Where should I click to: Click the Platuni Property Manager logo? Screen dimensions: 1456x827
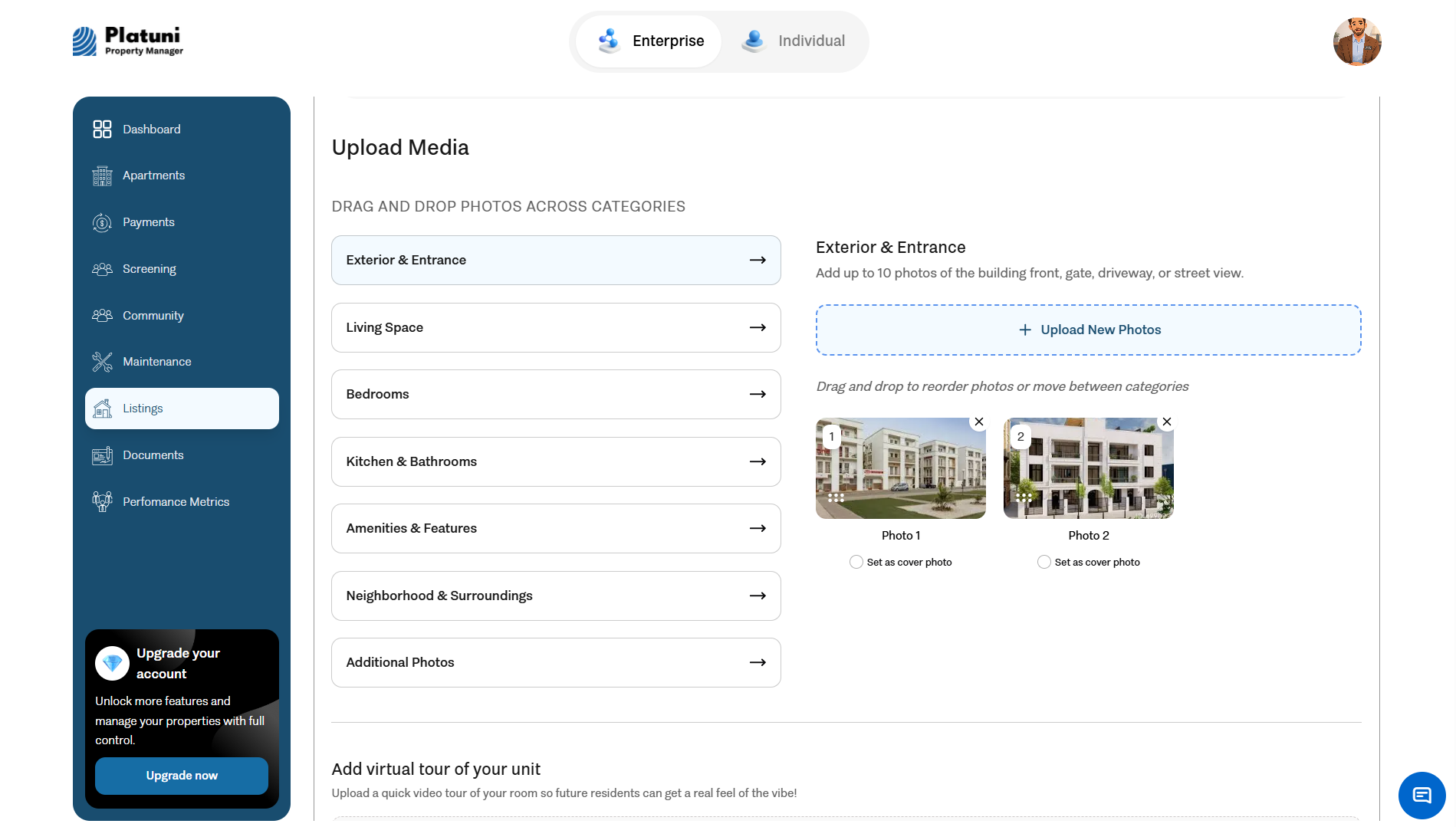pos(128,41)
